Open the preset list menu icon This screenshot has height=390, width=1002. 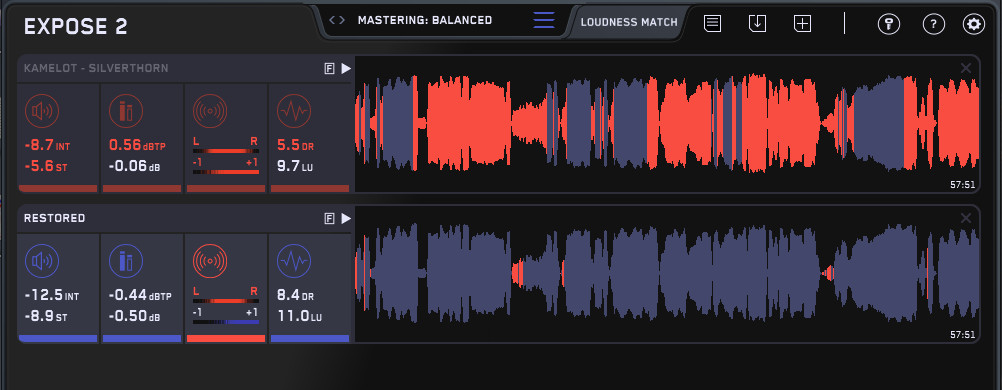[x=544, y=20]
